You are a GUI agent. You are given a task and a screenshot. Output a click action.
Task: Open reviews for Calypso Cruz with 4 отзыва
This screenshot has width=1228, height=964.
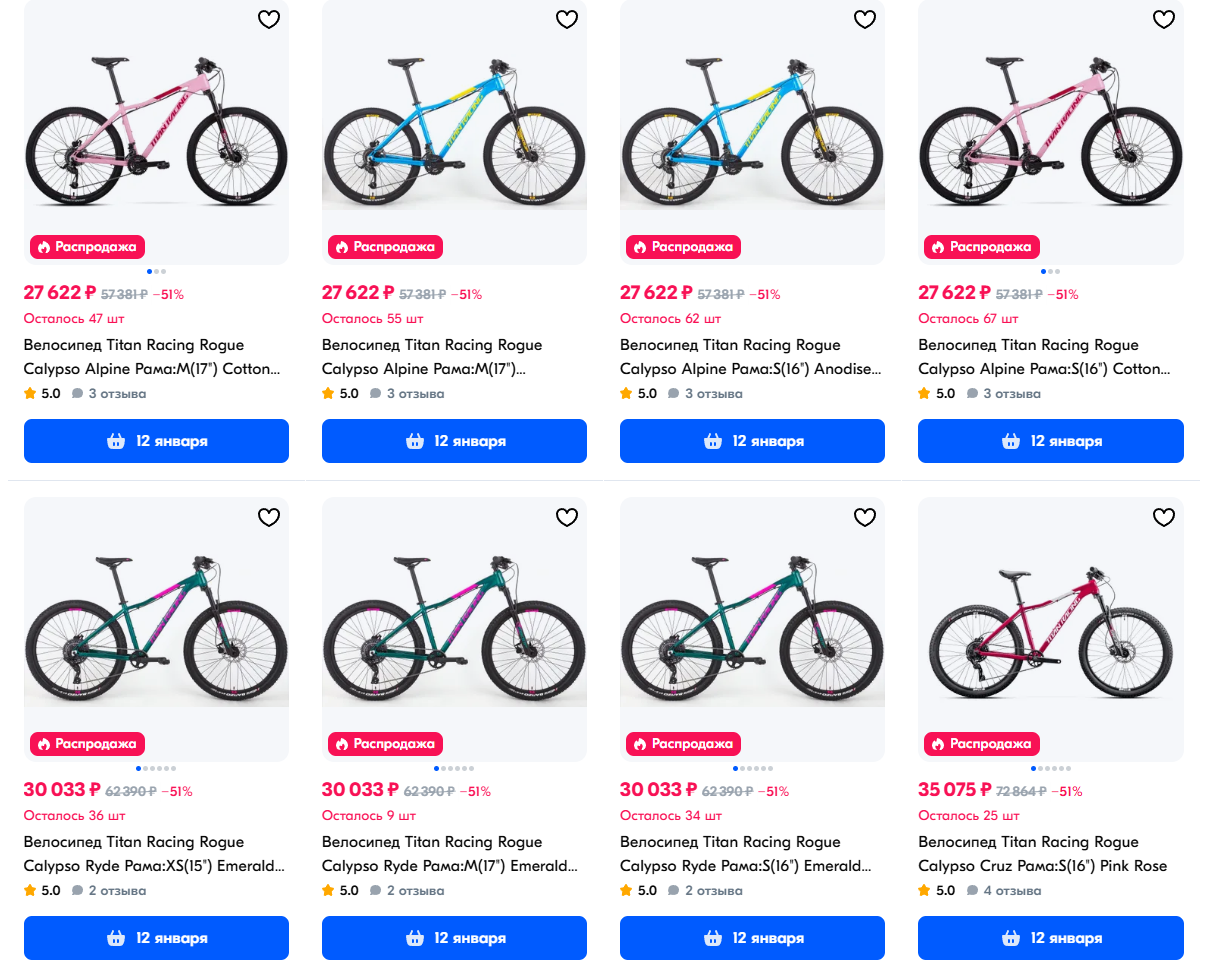(1012, 890)
